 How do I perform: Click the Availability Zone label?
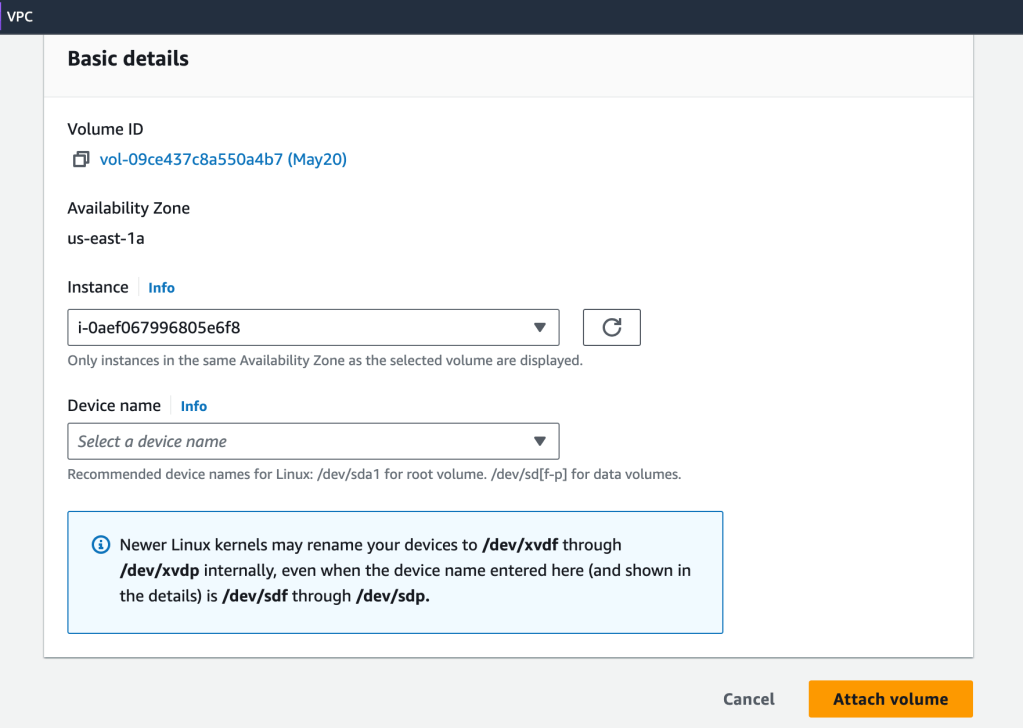click(128, 208)
